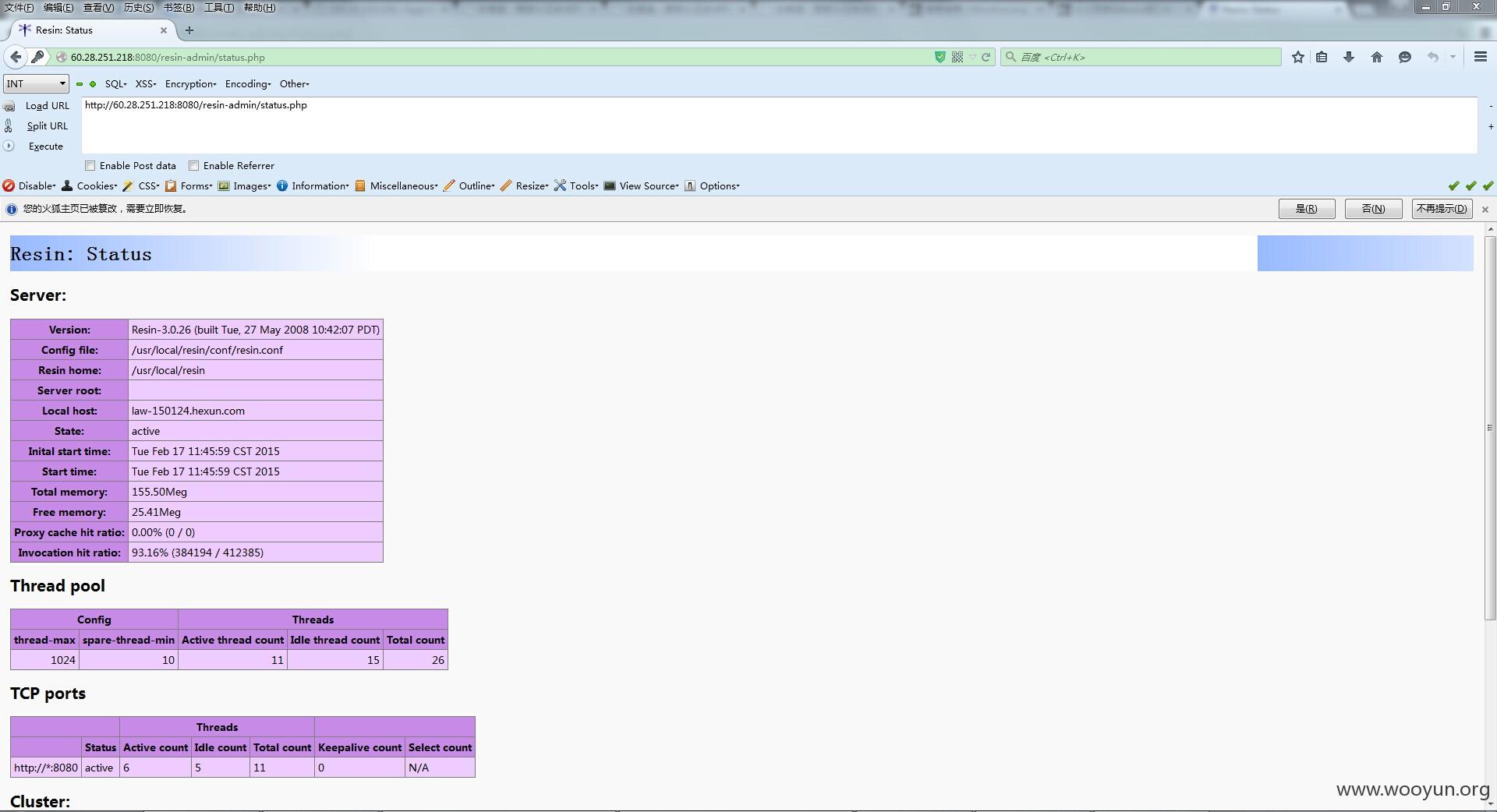Open the 历史(S) menu

point(139,8)
